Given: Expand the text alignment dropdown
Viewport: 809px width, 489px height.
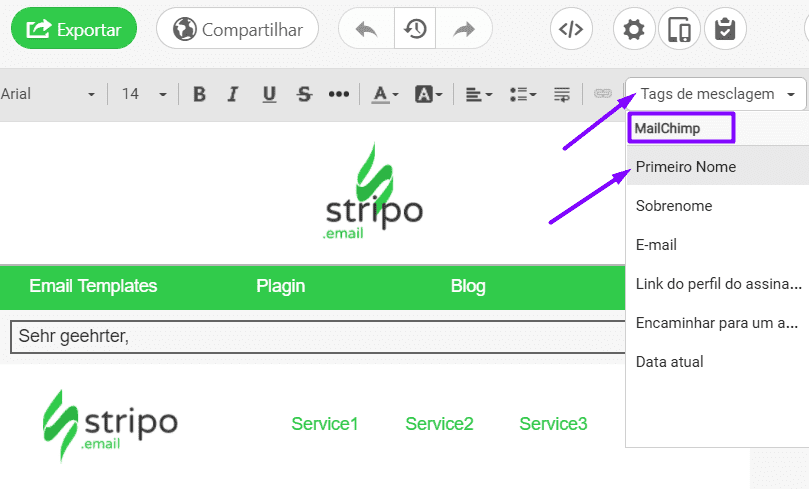Looking at the screenshot, I should pos(479,94).
